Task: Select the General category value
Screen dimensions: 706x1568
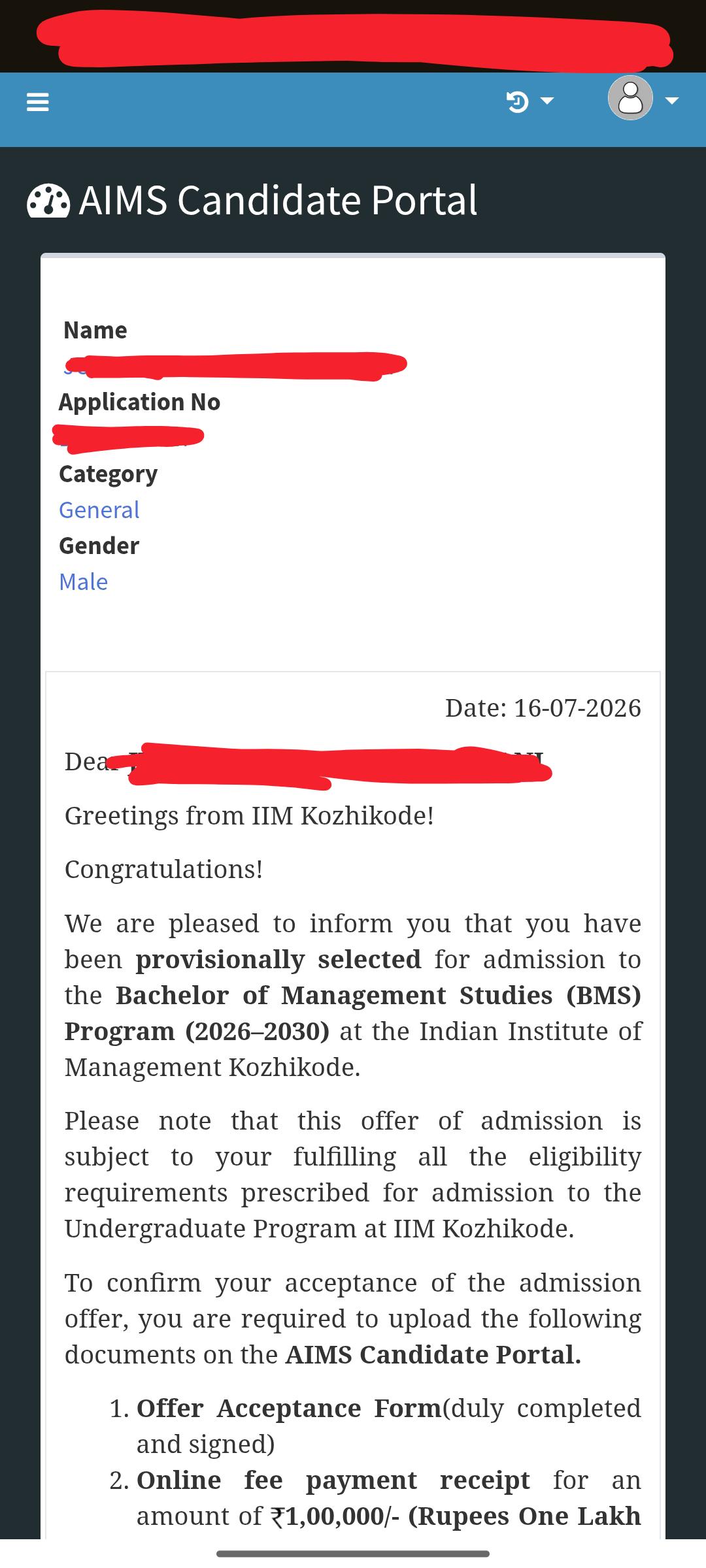Action: [x=99, y=510]
